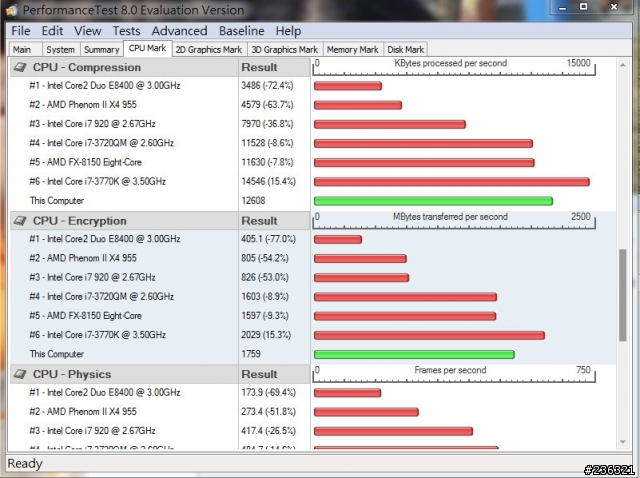This screenshot has width=640, height=478.
Task: Click the Compression result 14546 (15.4%)
Action: coord(268,182)
